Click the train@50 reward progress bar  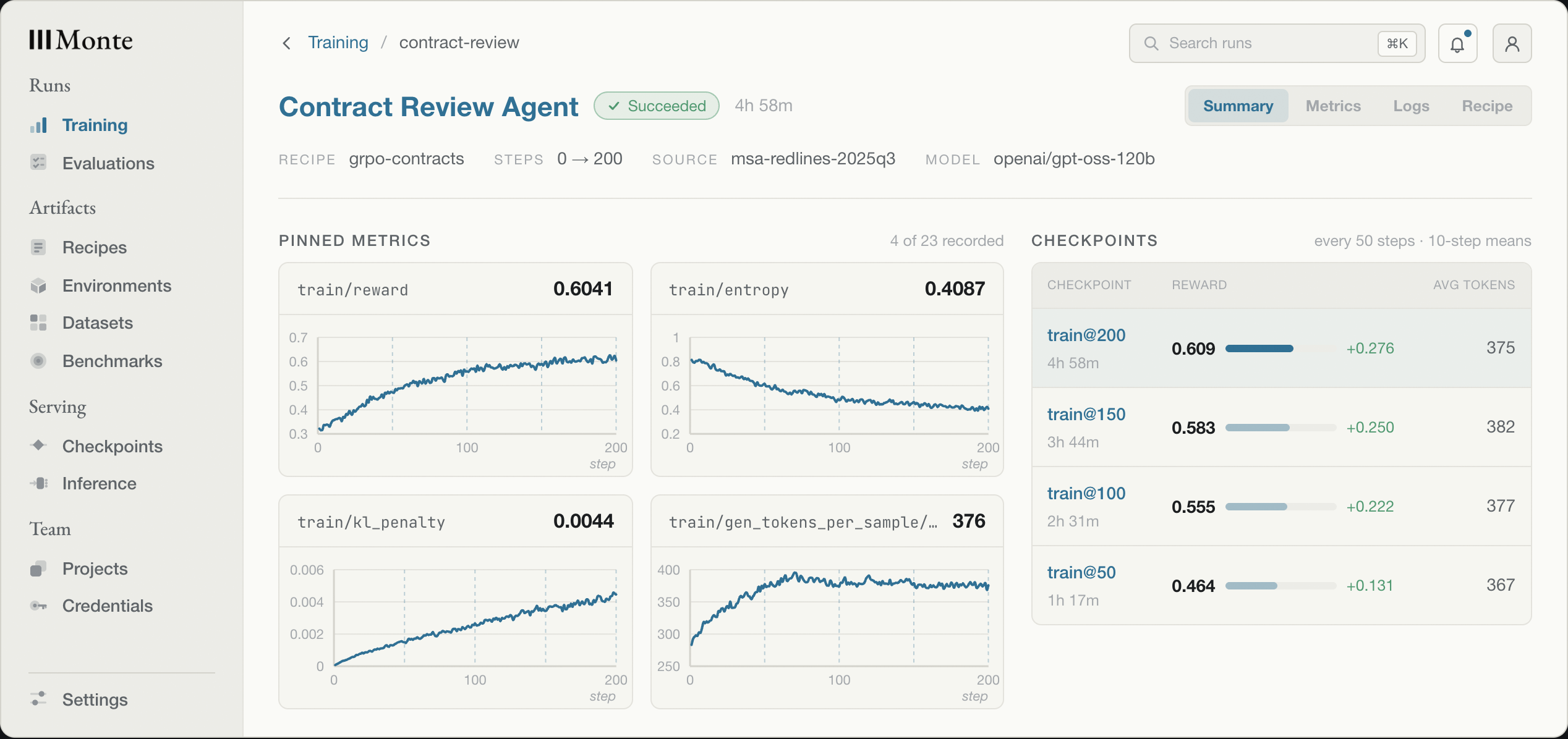1281,586
